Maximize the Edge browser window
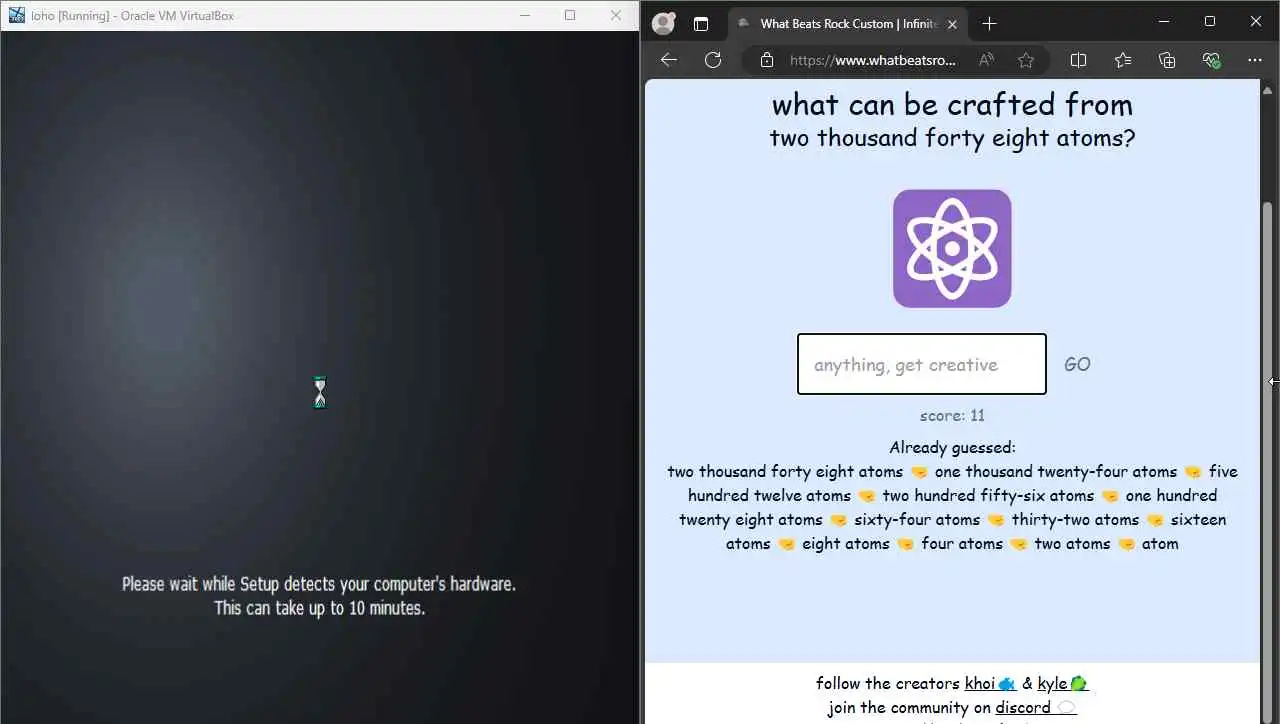Image resolution: width=1280 pixels, height=724 pixels. click(x=1210, y=21)
